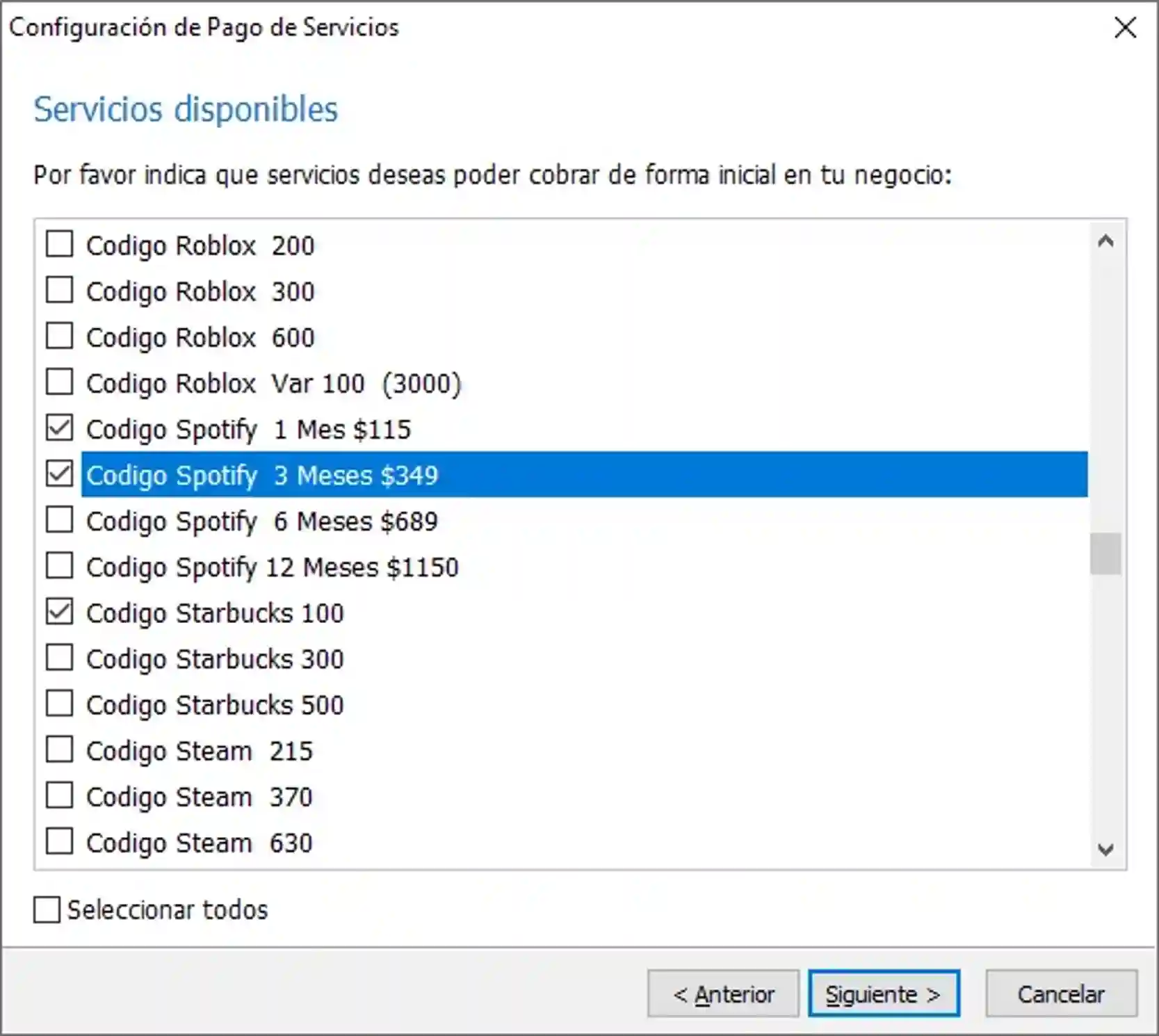Enable Codigo Roblox 600 checkbox
1159x1036 pixels.
[x=59, y=337]
